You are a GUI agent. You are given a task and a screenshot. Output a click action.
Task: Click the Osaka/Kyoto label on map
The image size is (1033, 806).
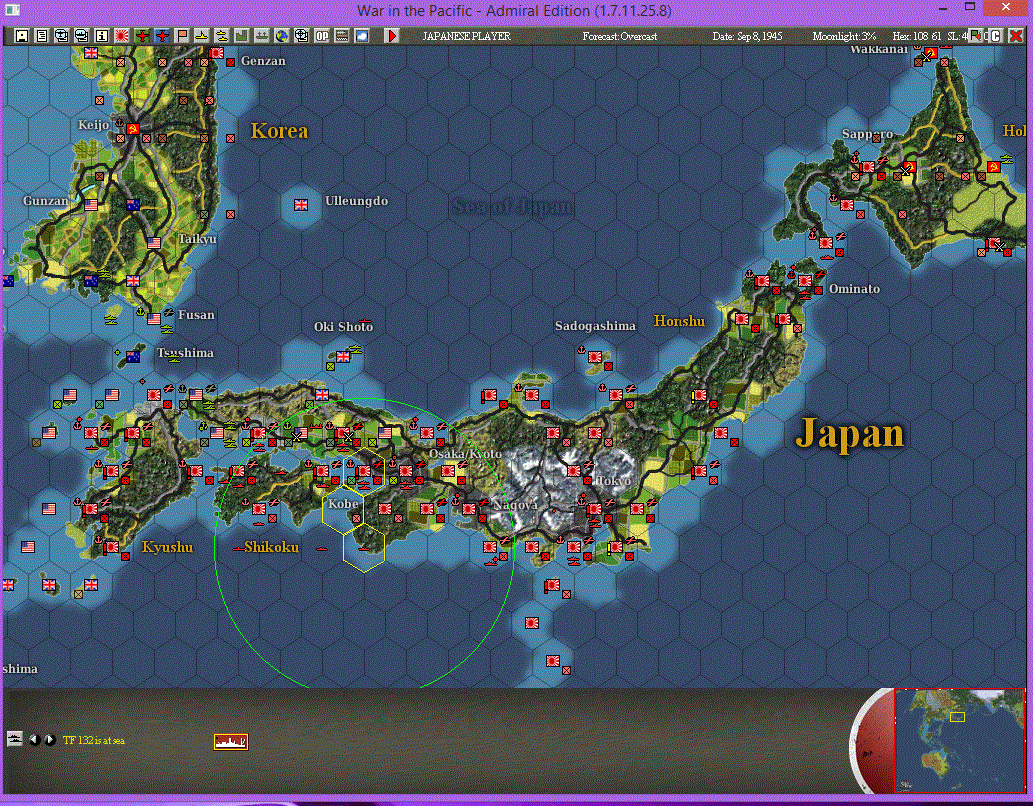(x=465, y=453)
